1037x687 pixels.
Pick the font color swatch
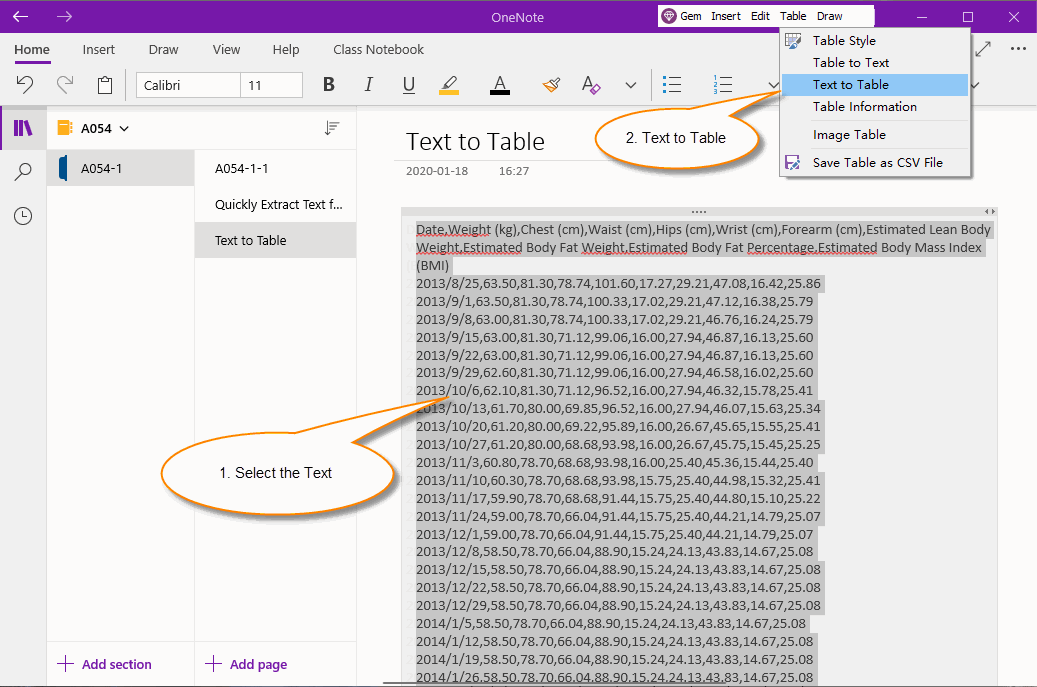click(499, 85)
